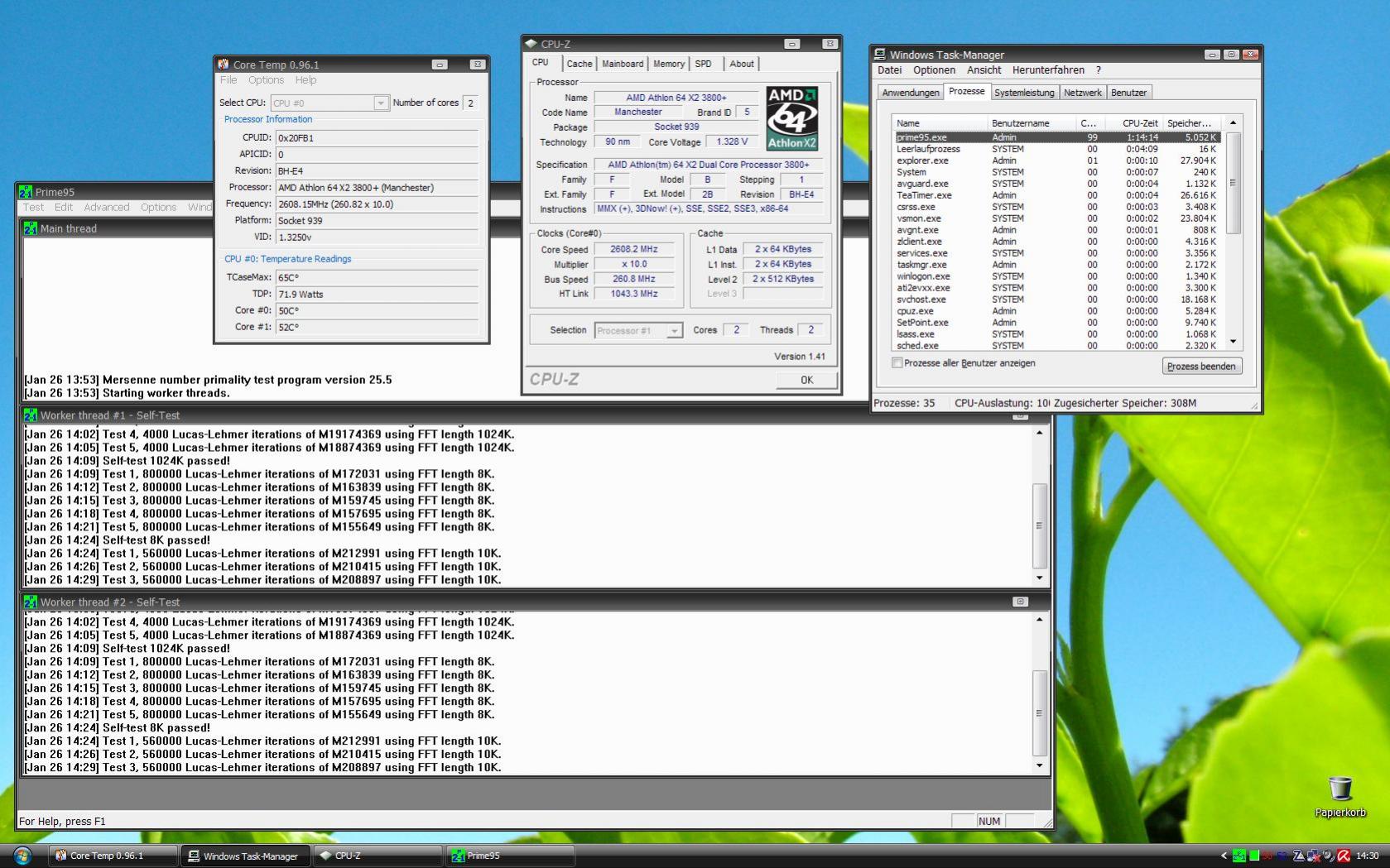1390x868 pixels.
Task: Switch to Prime95 in the taskbar
Action: [511, 856]
